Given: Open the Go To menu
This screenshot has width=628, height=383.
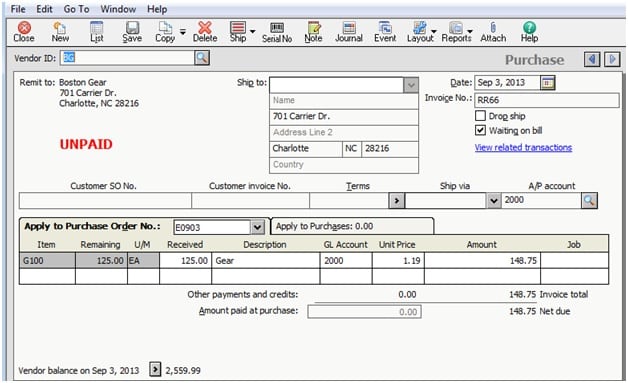Looking at the screenshot, I should [x=76, y=9].
